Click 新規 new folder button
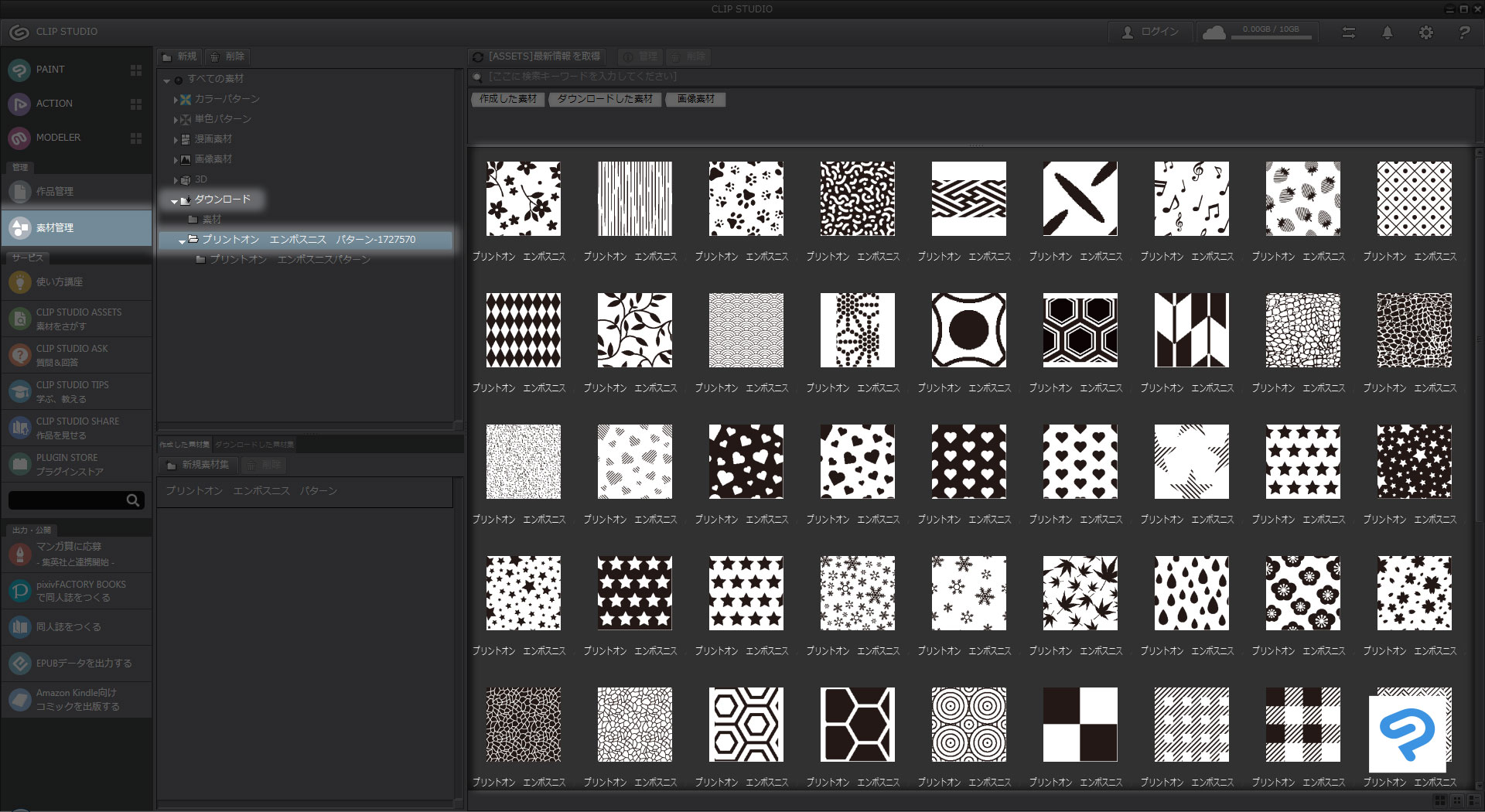 (x=179, y=56)
